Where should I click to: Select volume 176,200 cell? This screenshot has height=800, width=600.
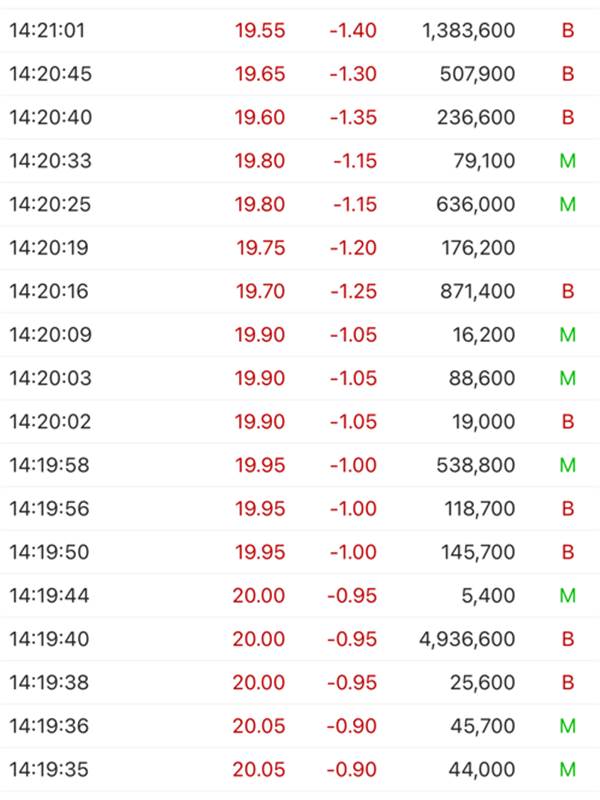tap(478, 248)
